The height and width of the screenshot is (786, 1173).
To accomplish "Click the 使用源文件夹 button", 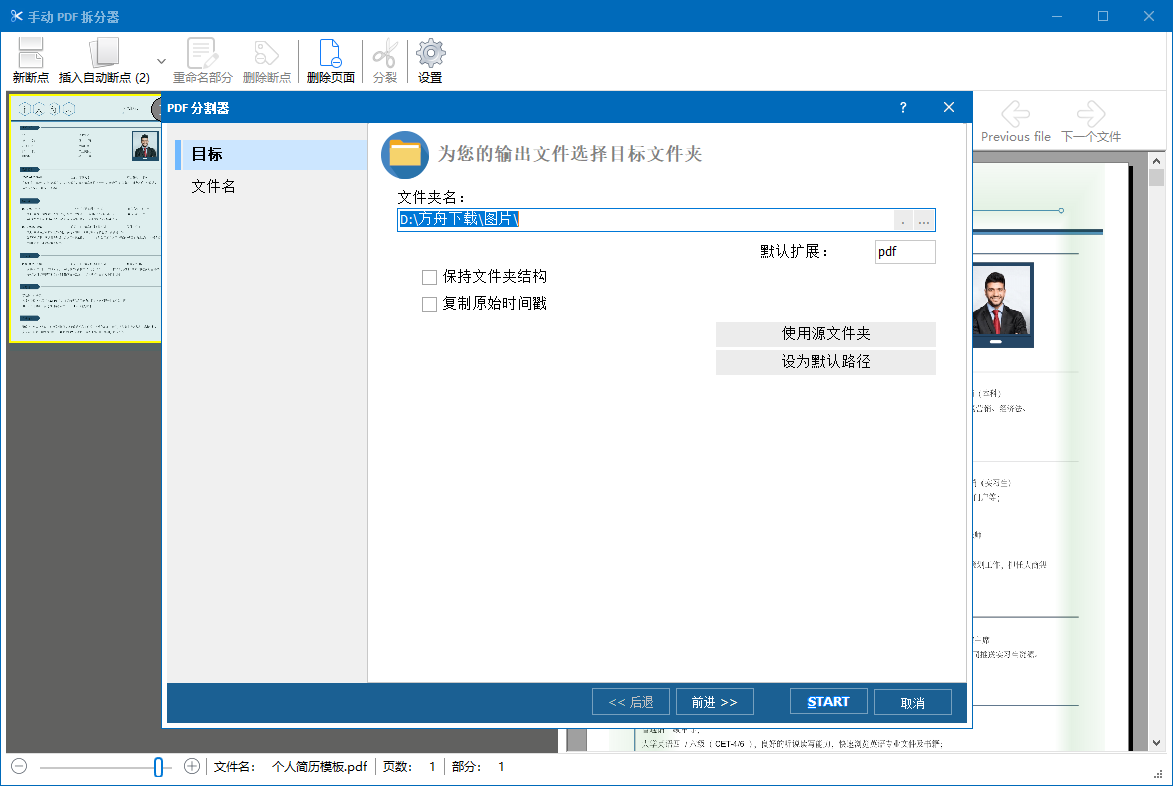I will (826, 334).
